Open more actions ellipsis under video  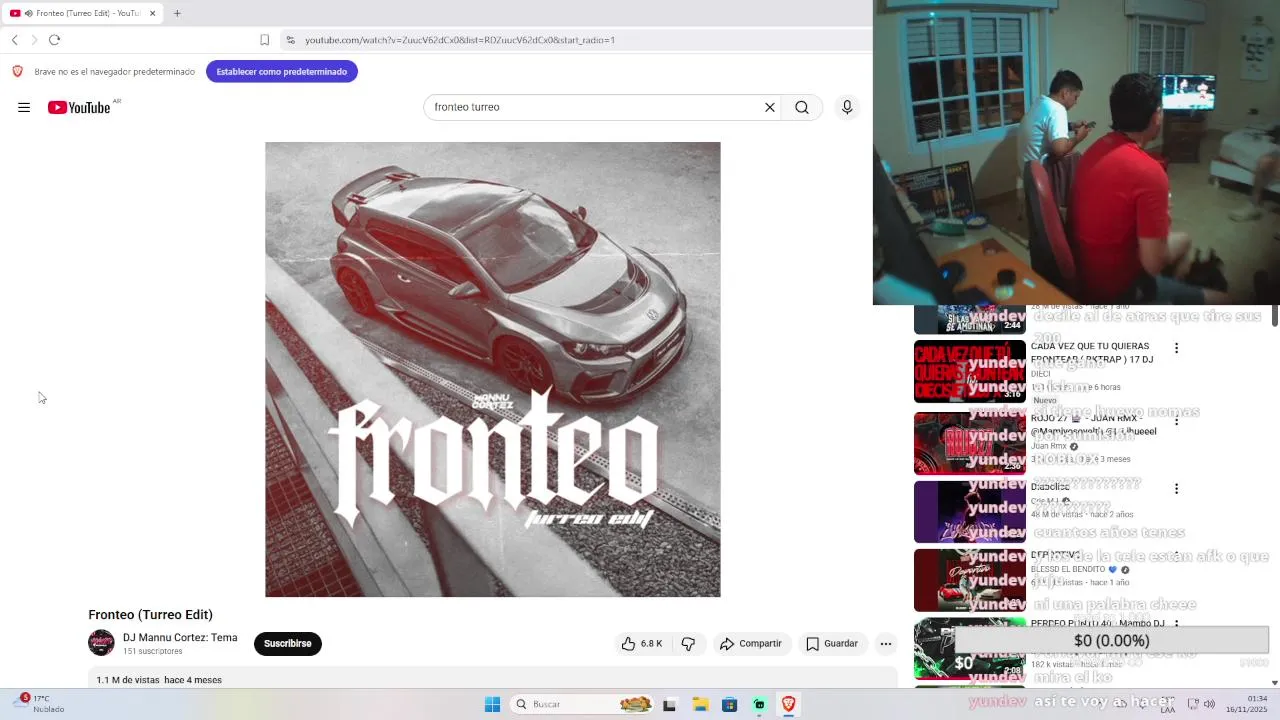click(x=886, y=644)
